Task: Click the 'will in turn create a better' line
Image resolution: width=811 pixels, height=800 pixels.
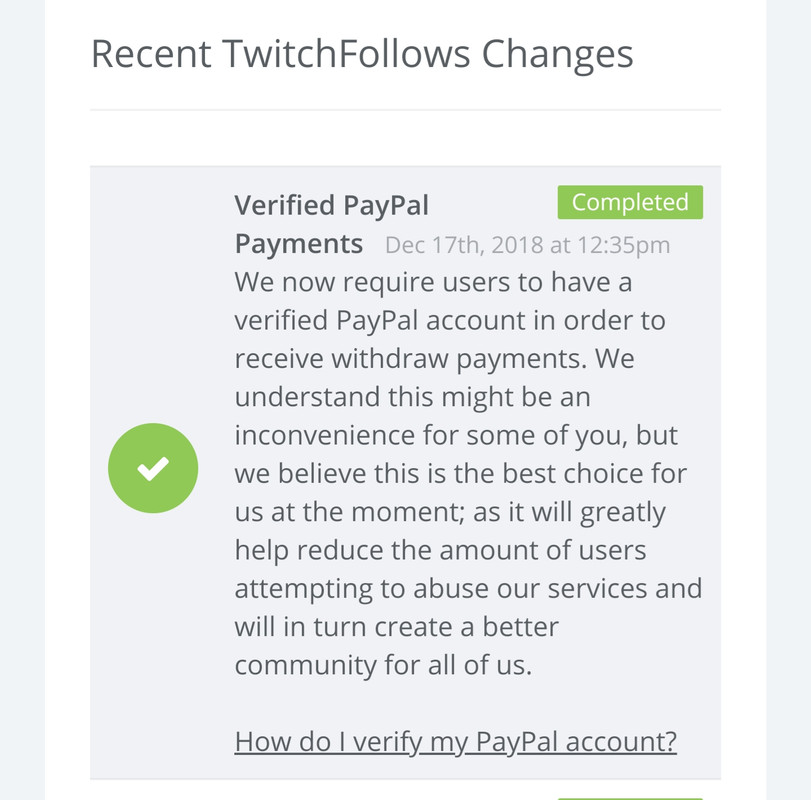Action: [397, 627]
